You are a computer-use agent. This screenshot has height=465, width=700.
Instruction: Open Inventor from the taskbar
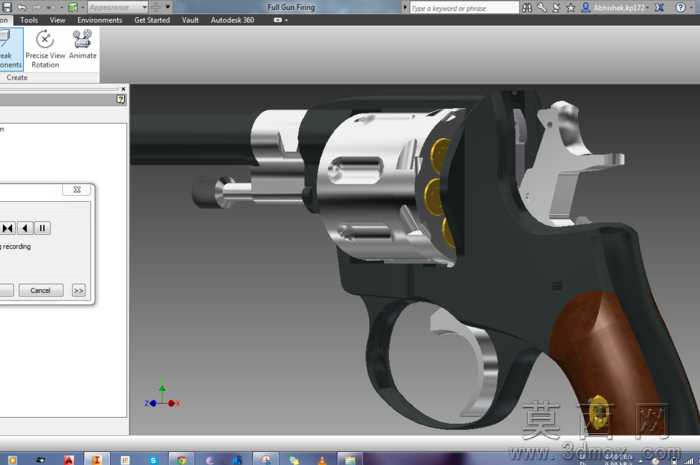pyautogui.click(x=97, y=459)
